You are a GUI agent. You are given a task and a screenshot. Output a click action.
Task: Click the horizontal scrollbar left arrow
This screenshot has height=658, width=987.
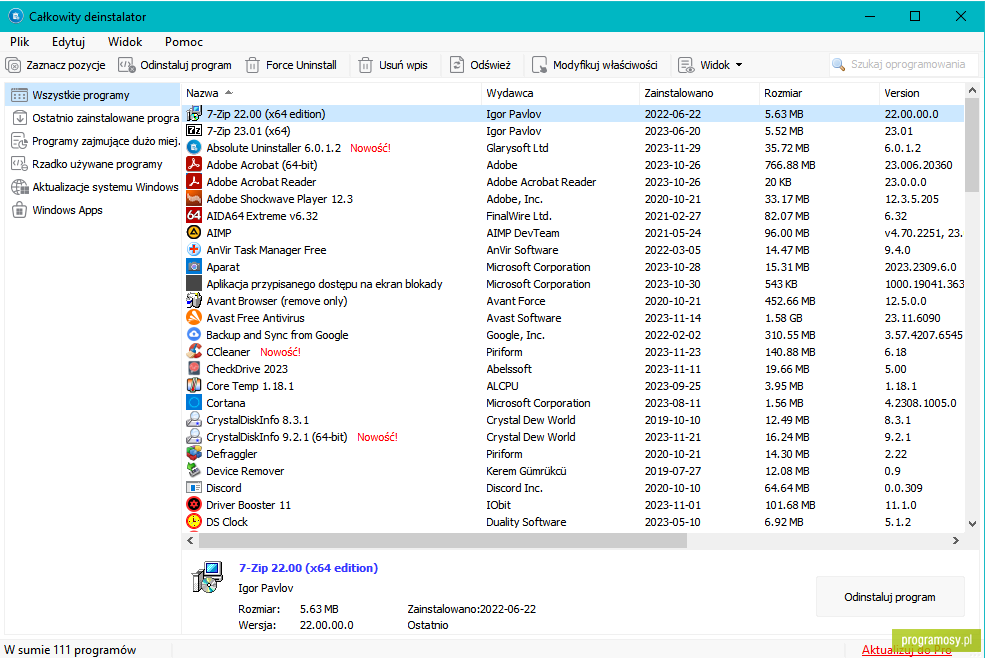coord(191,540)
